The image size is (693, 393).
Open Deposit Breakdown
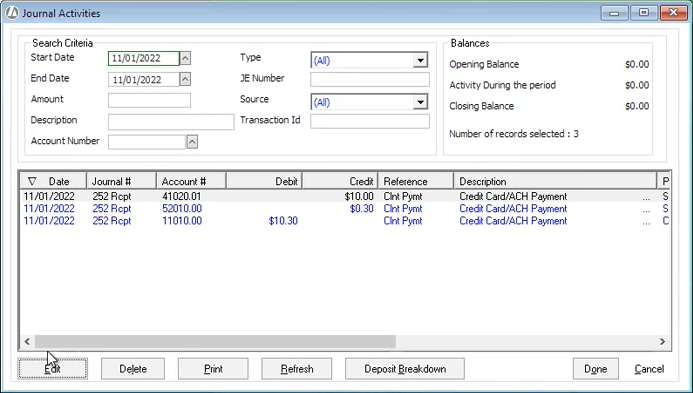click(x=405, y=369)
